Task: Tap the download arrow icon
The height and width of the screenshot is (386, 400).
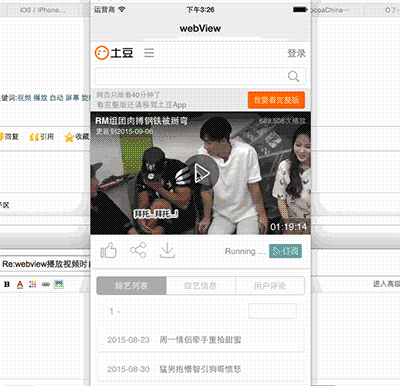Action: pyautogui.click(x=167, y=250)
